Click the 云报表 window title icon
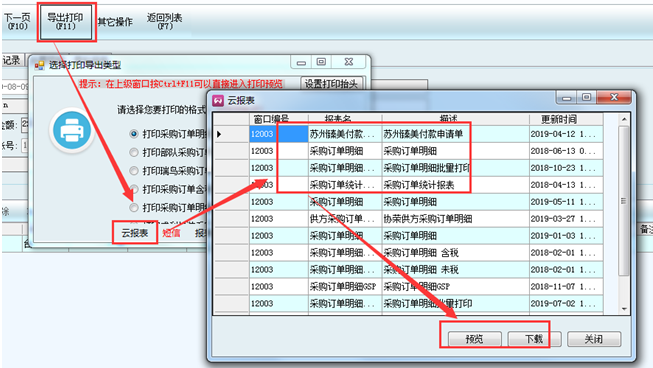 218,100
